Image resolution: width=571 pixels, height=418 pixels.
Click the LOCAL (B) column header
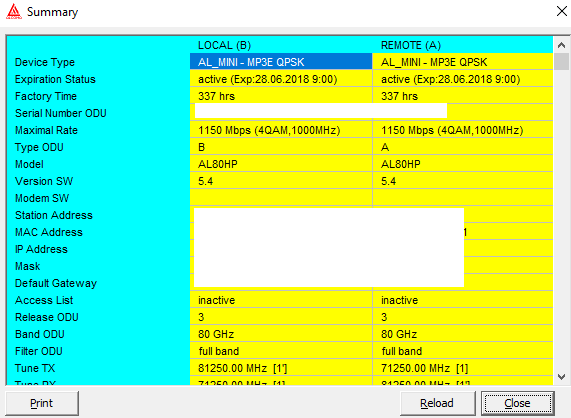pyautogui.click(x=224, y=45)
